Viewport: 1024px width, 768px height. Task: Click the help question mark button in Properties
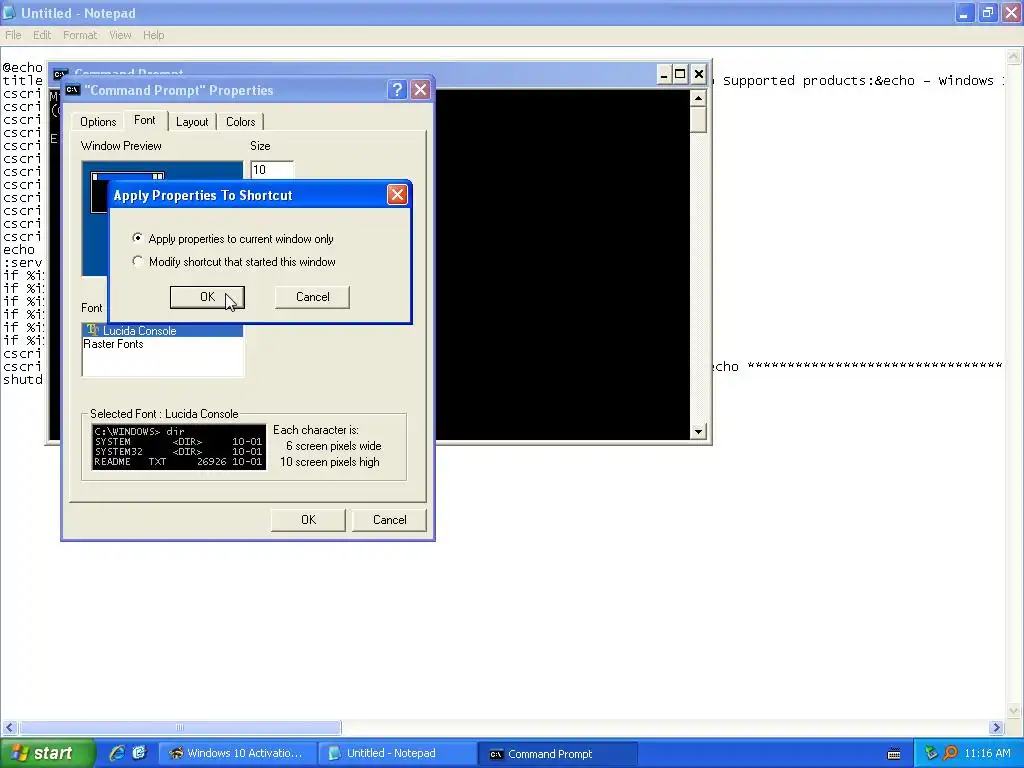pos(397,90)
